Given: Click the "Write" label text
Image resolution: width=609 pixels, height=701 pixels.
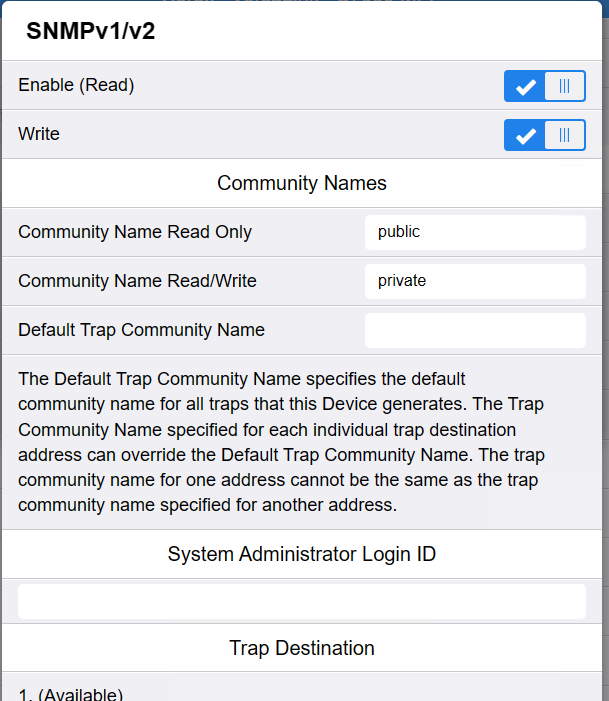Looking at the screenshot, I should (39, 134).
